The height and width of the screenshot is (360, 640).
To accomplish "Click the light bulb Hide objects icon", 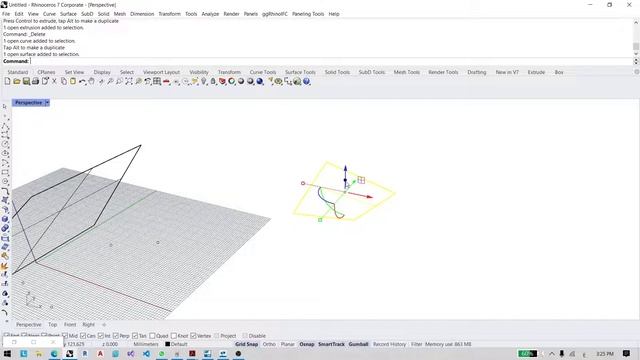I will (204, 82).
